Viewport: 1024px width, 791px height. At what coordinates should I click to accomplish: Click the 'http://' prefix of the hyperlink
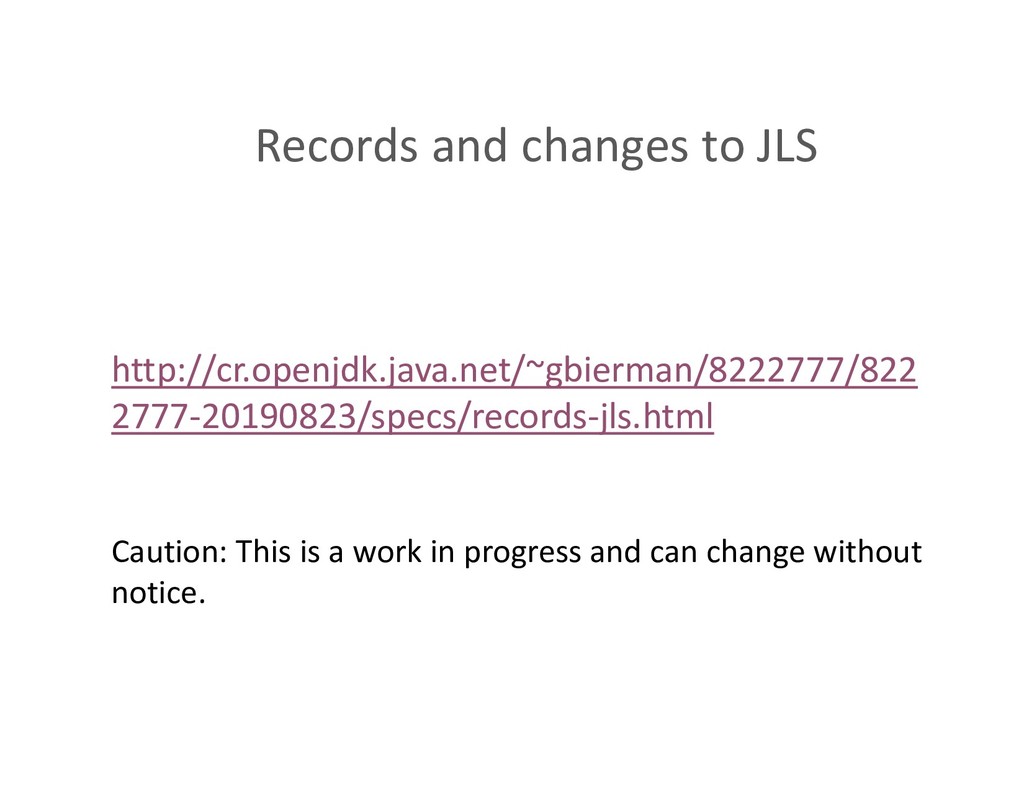(159, 370)
